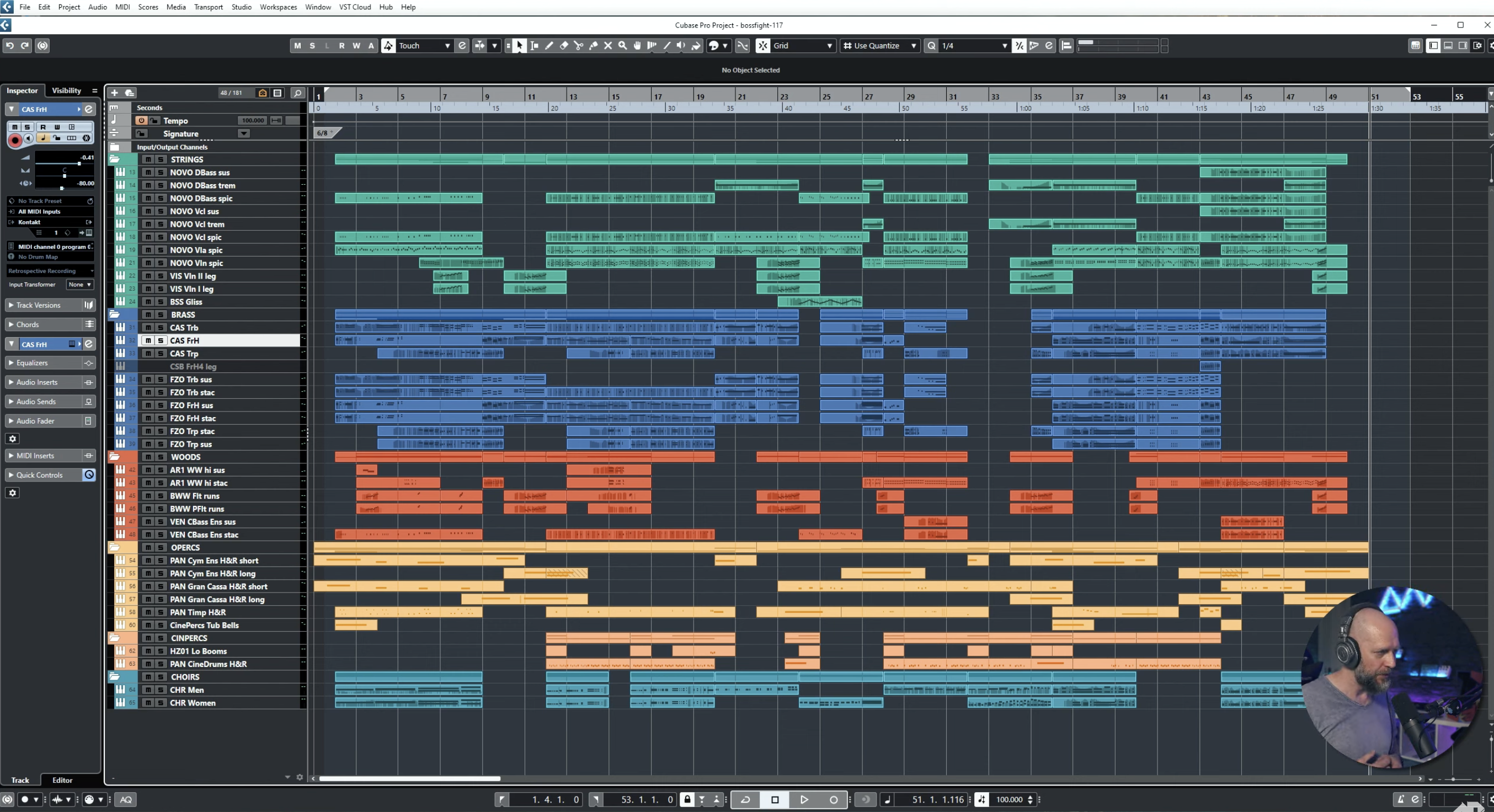The image size is (1494, 812).
Task: Click the Play transport button
Action: click(804, 799)
